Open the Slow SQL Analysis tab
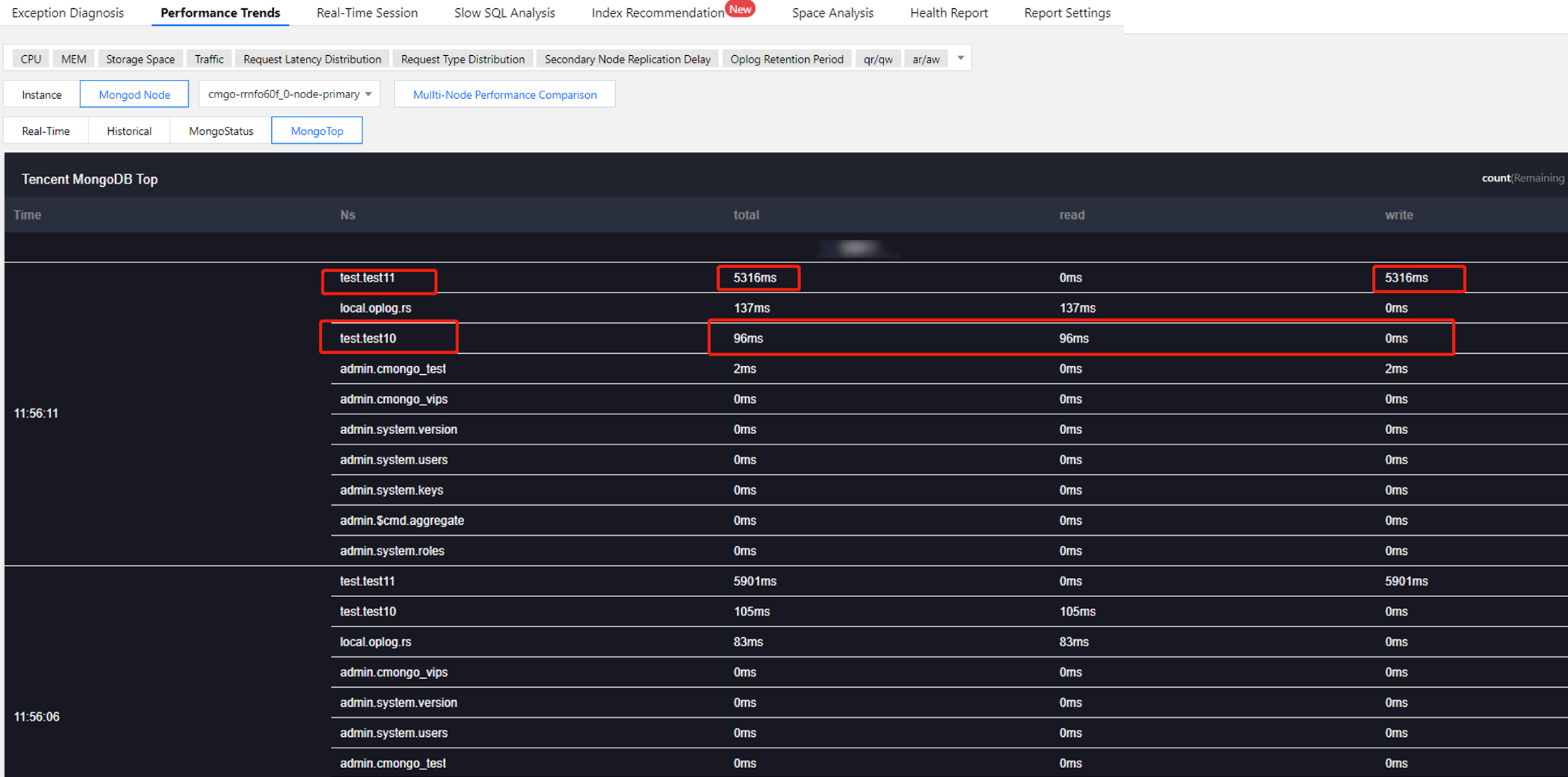This screenshot has width=1568, height=777. click(504, 13)
